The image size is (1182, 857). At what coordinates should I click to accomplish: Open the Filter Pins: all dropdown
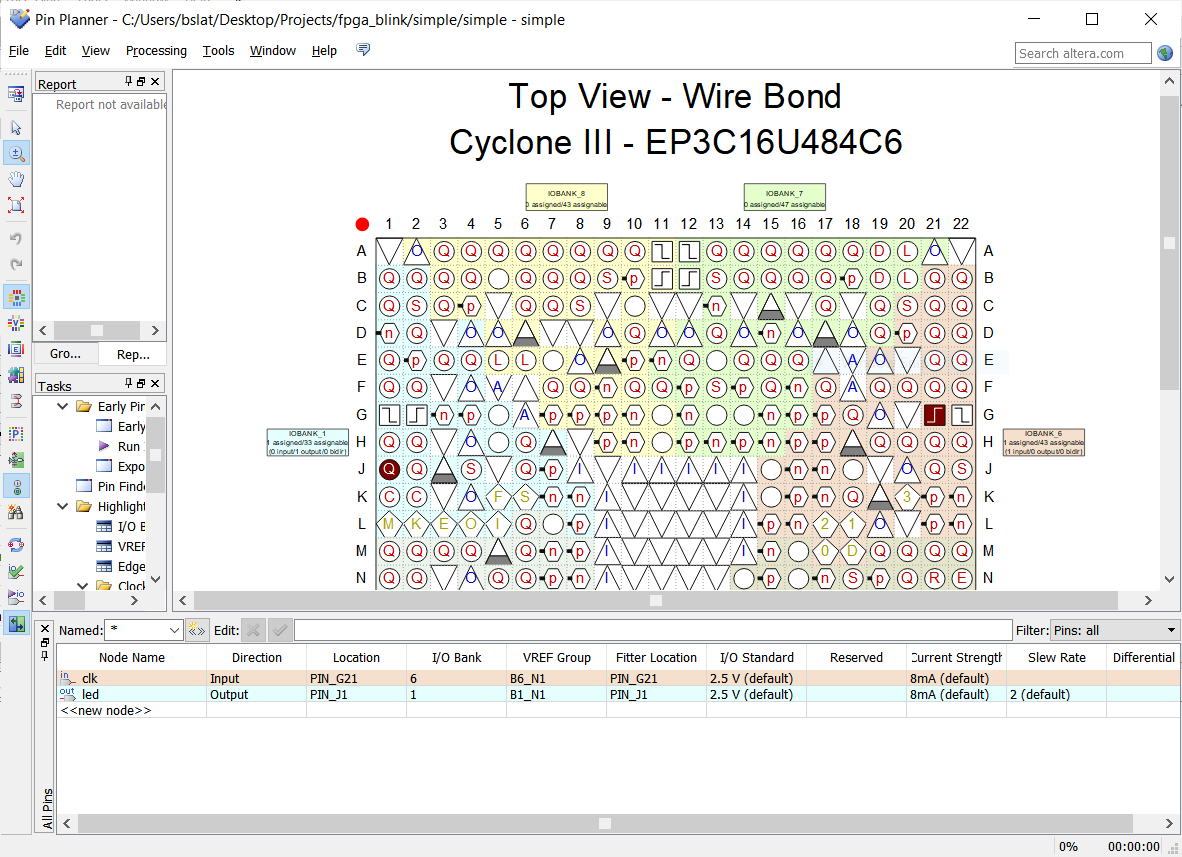click(x=1171, y=630)
